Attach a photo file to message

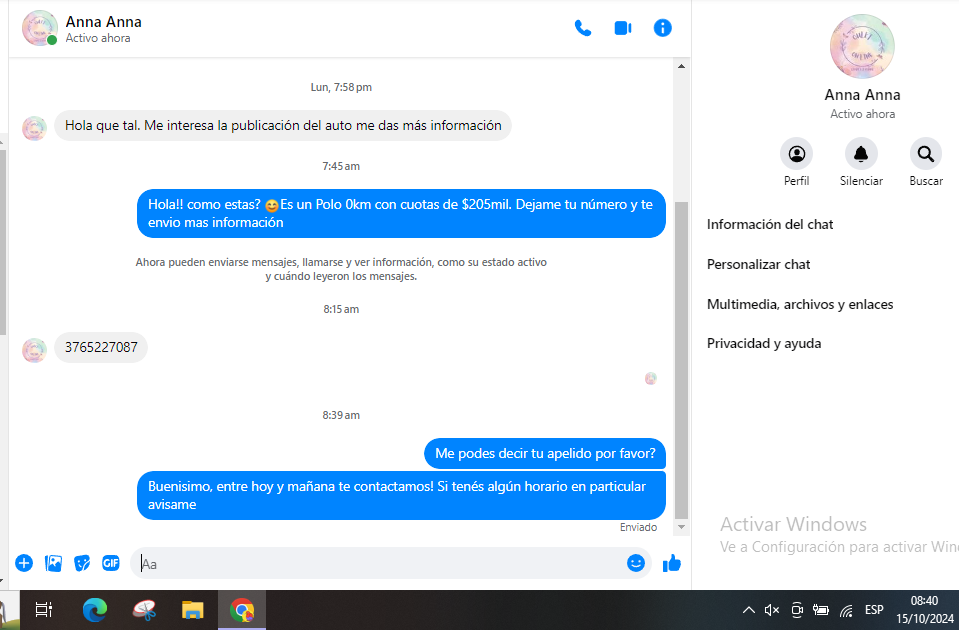coord(53,563)
